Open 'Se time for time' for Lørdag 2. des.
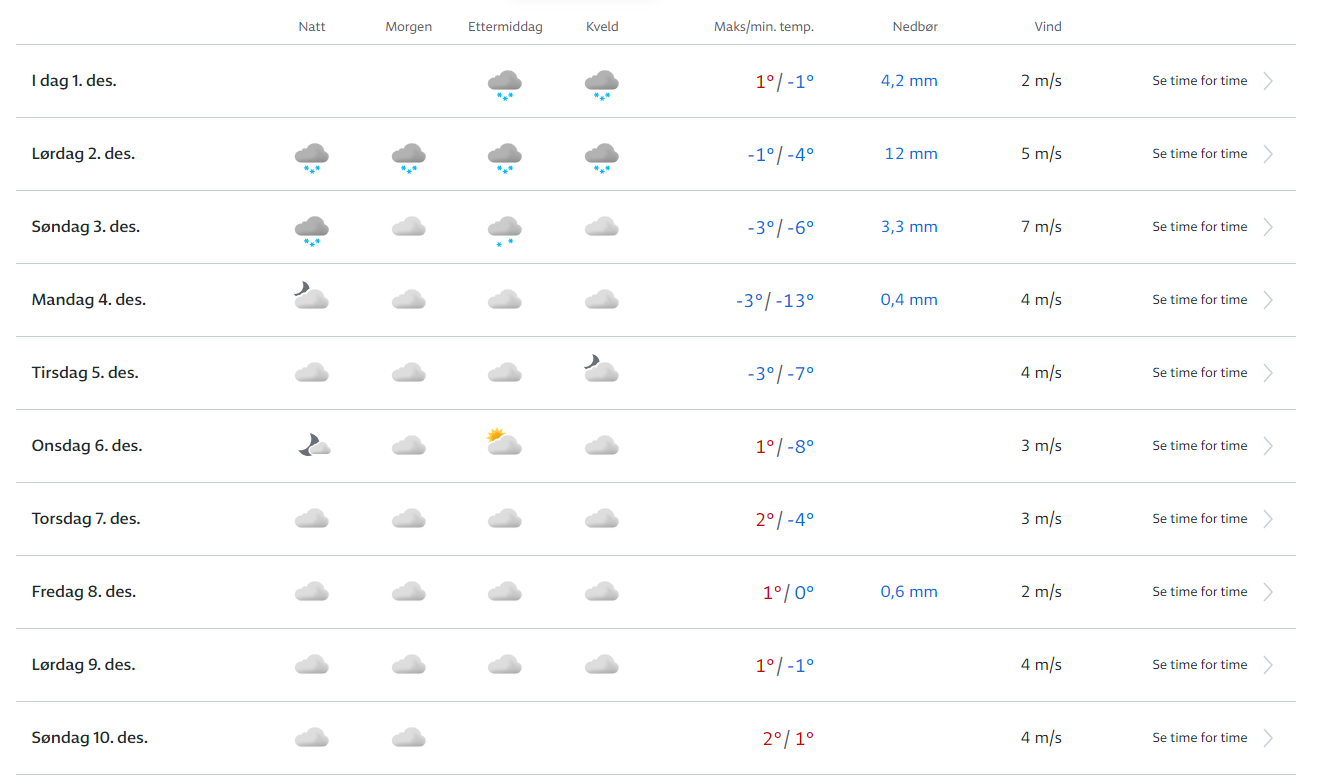The image size is (1340, 784). pyautogui.click(x=1199, y=154)
